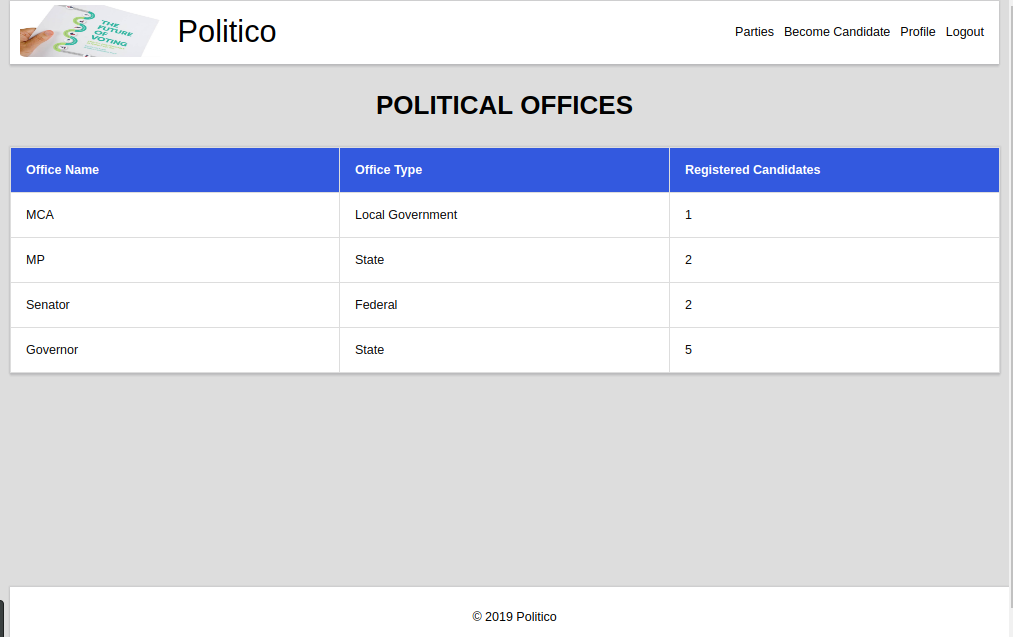The width and height of the screenshot is (1013, 637).
Task: Click the Local Government office type cell
Action: point(505,215)
